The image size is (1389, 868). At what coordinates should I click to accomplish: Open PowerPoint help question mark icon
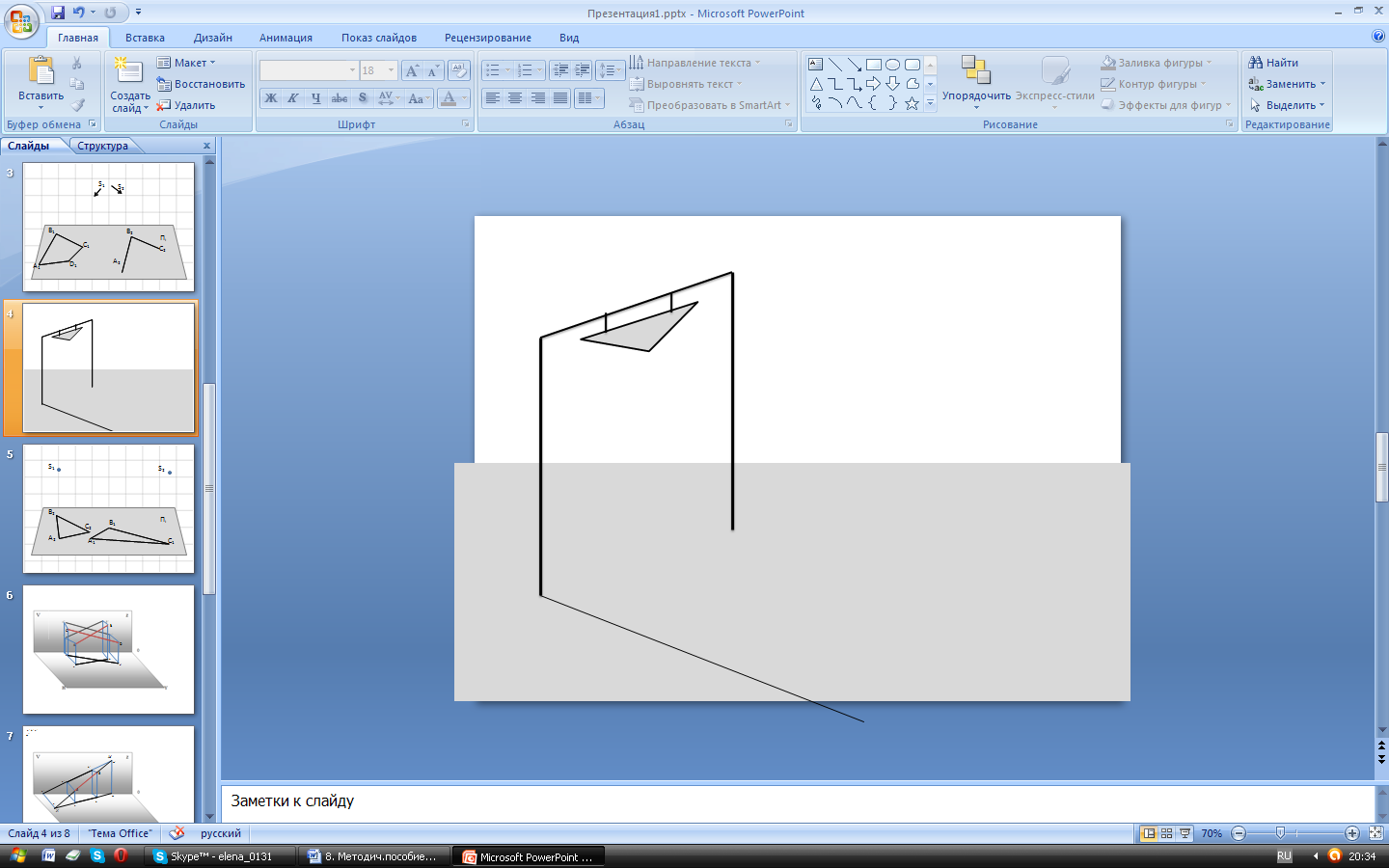pyautogui.click(x=1377, y=37)
